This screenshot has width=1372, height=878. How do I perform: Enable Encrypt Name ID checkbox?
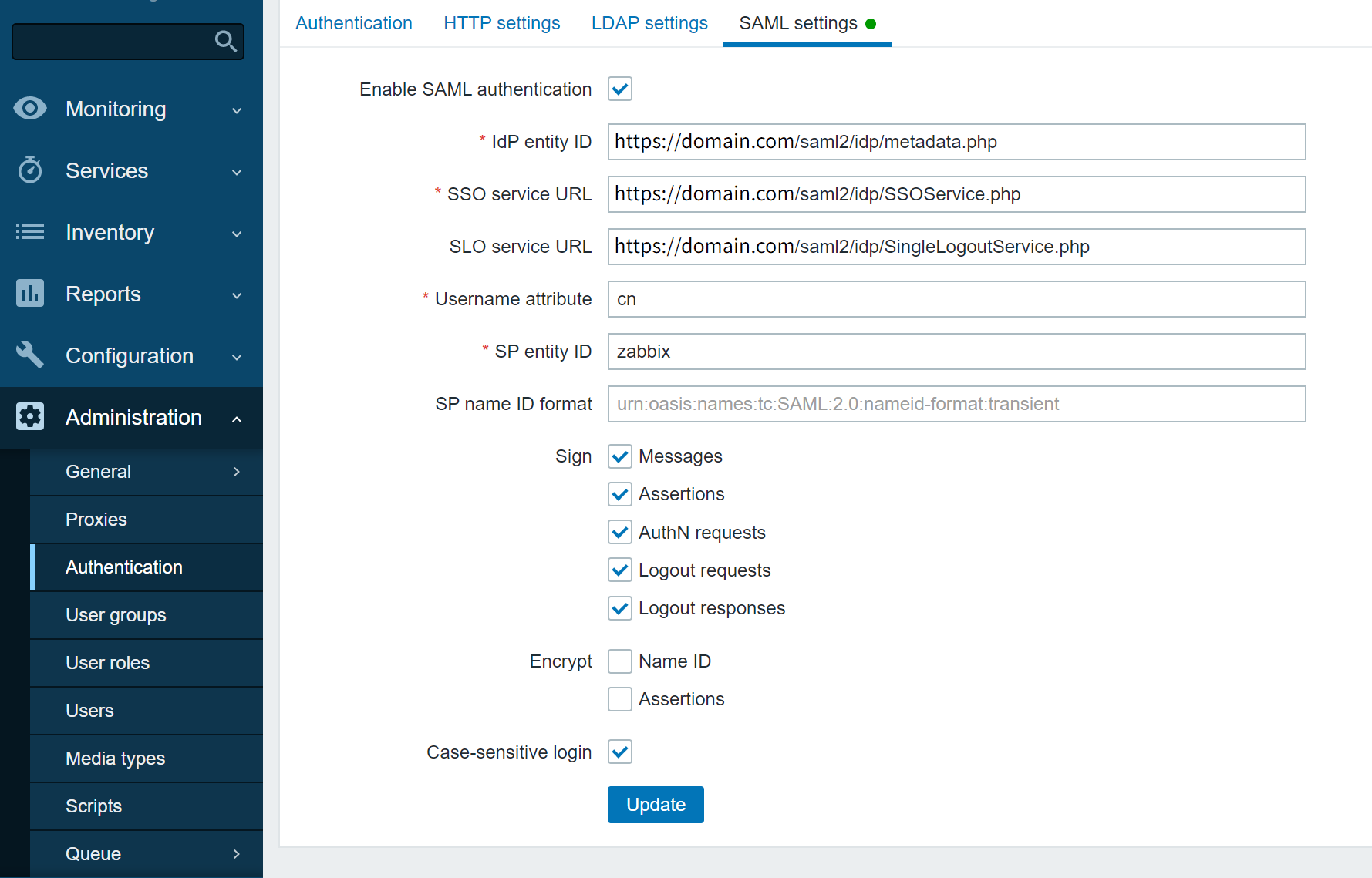[619, 661]
